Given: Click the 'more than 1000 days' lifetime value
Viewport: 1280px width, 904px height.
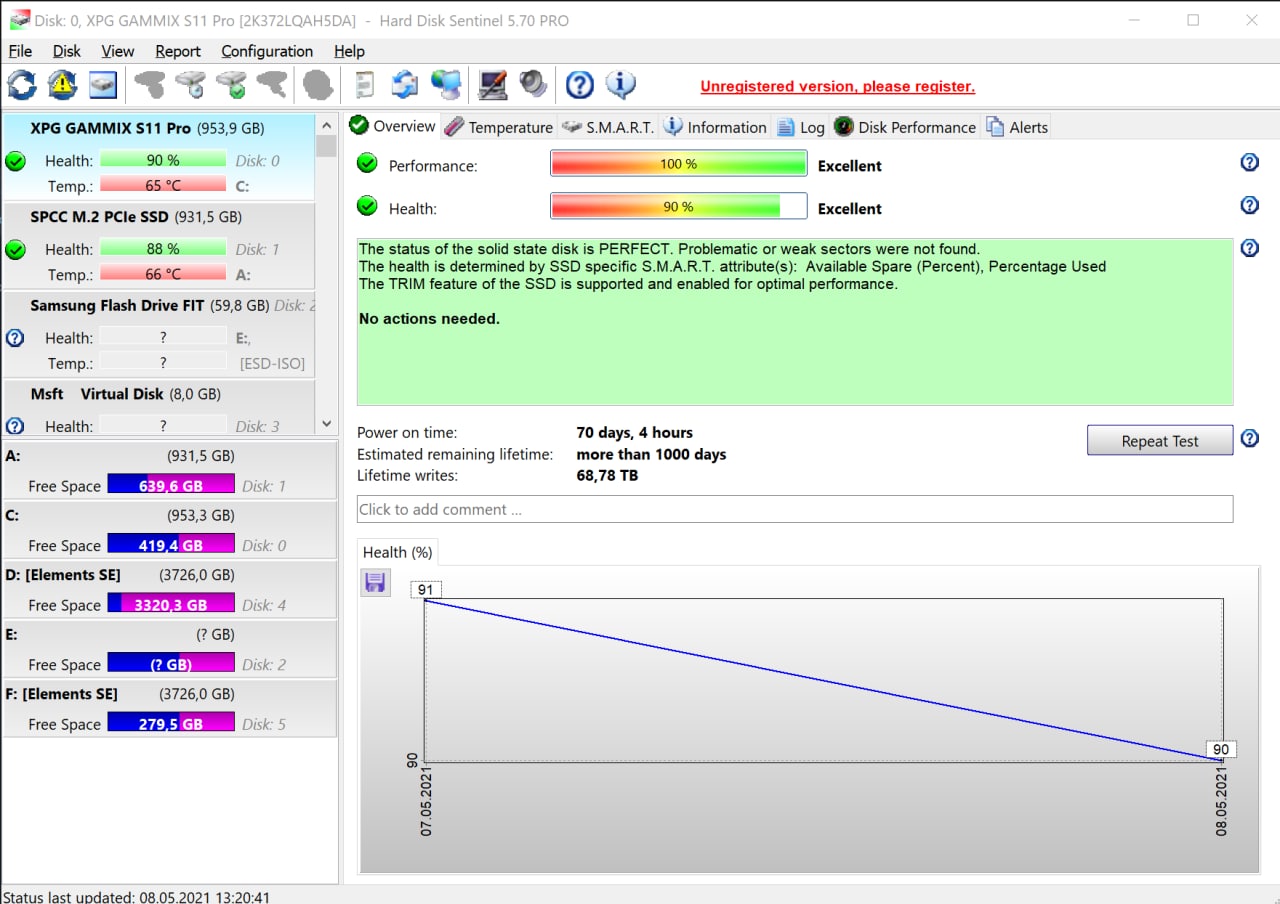Looking at the screenshot, I should (651, 454).
